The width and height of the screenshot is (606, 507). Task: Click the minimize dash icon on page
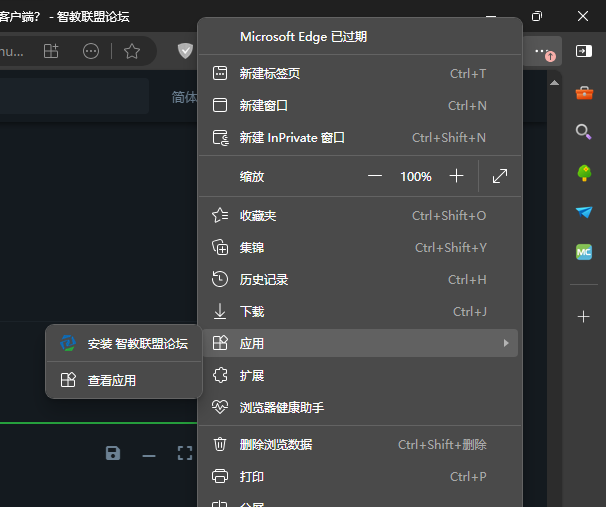click(x=149, y=456)
